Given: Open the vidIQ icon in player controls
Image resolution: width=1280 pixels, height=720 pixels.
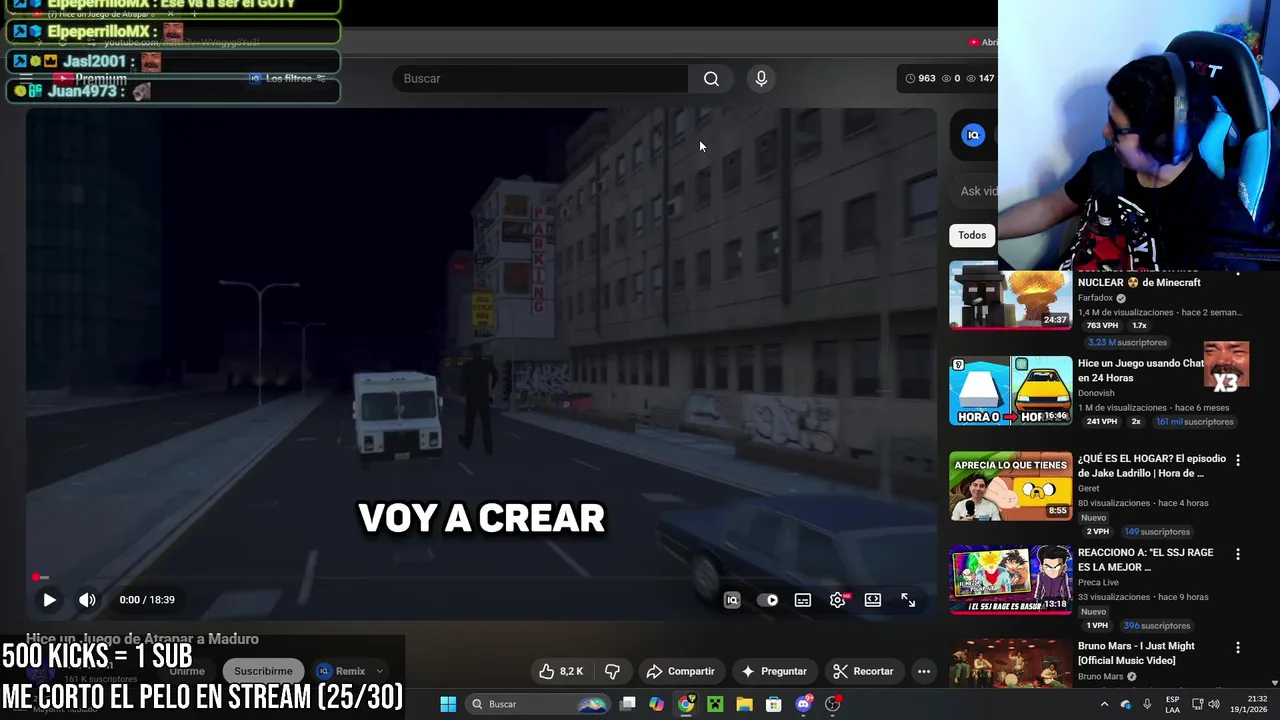Looking at the screenshot, I should (732, 600).
